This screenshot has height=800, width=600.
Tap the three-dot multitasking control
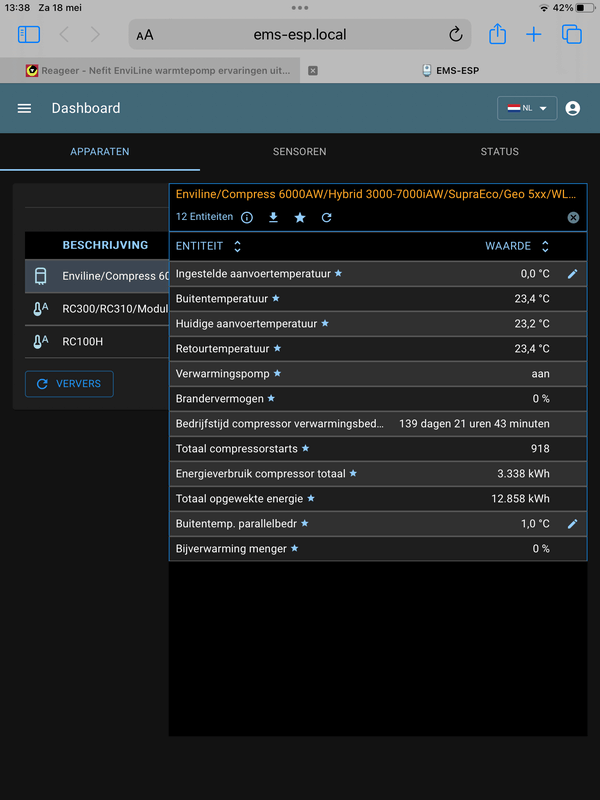pyautogui.click(x=299, y=8)
